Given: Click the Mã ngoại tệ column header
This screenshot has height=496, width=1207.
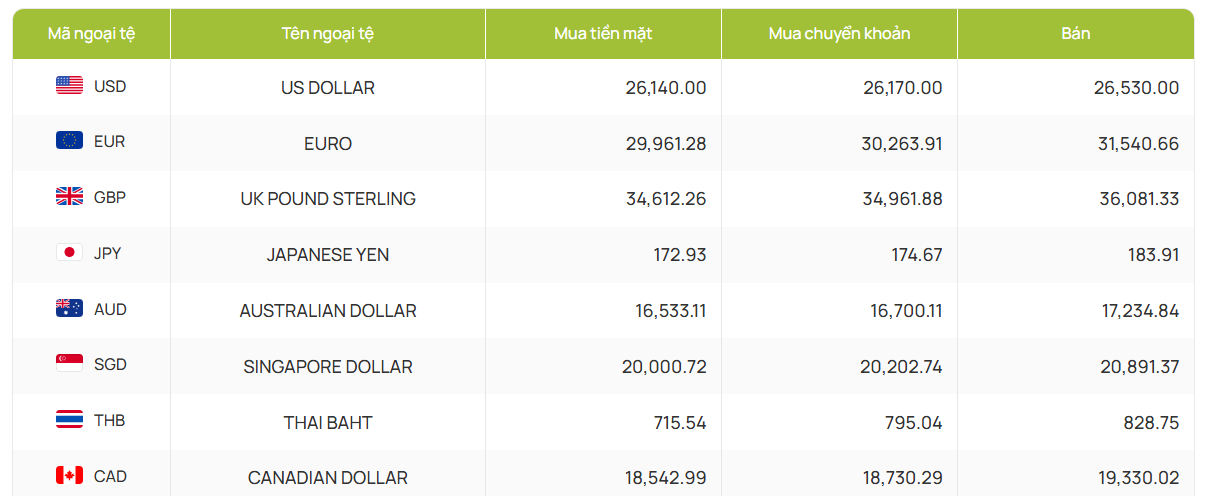Looking at the screenshot, I should click(x=92, y=33).
